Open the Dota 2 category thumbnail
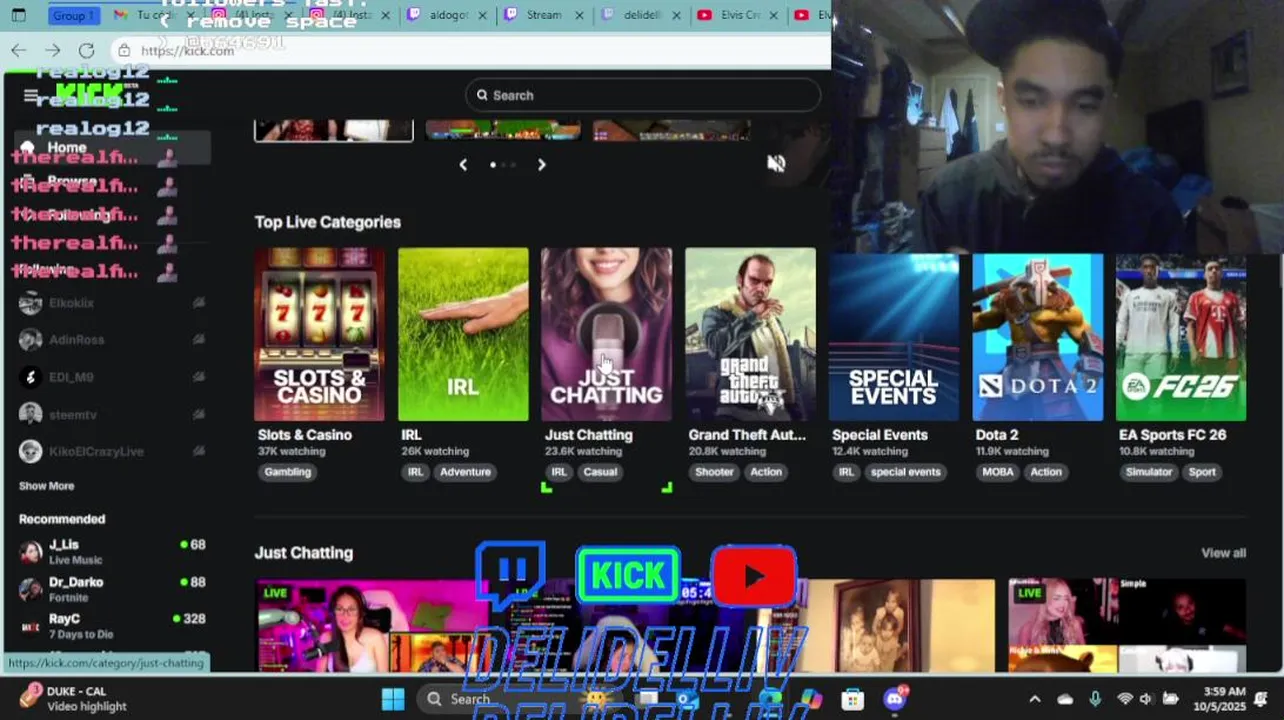Screen dimensions: 1284x720 (x=1037, y=337)
